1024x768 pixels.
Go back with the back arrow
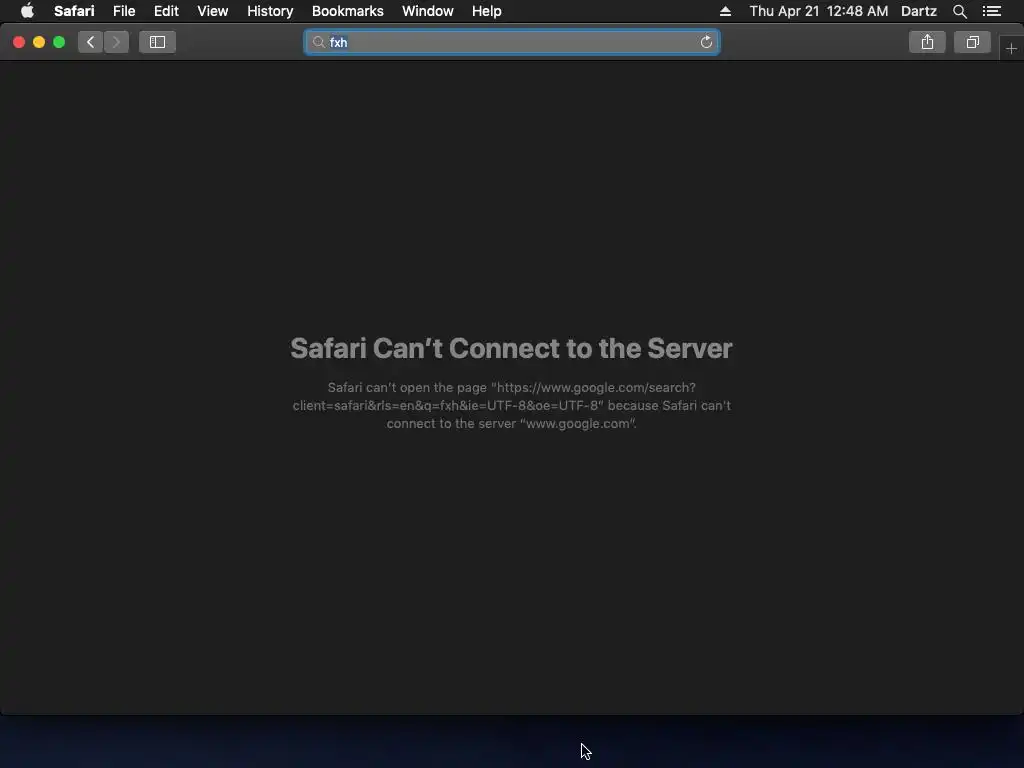point(91,42)
